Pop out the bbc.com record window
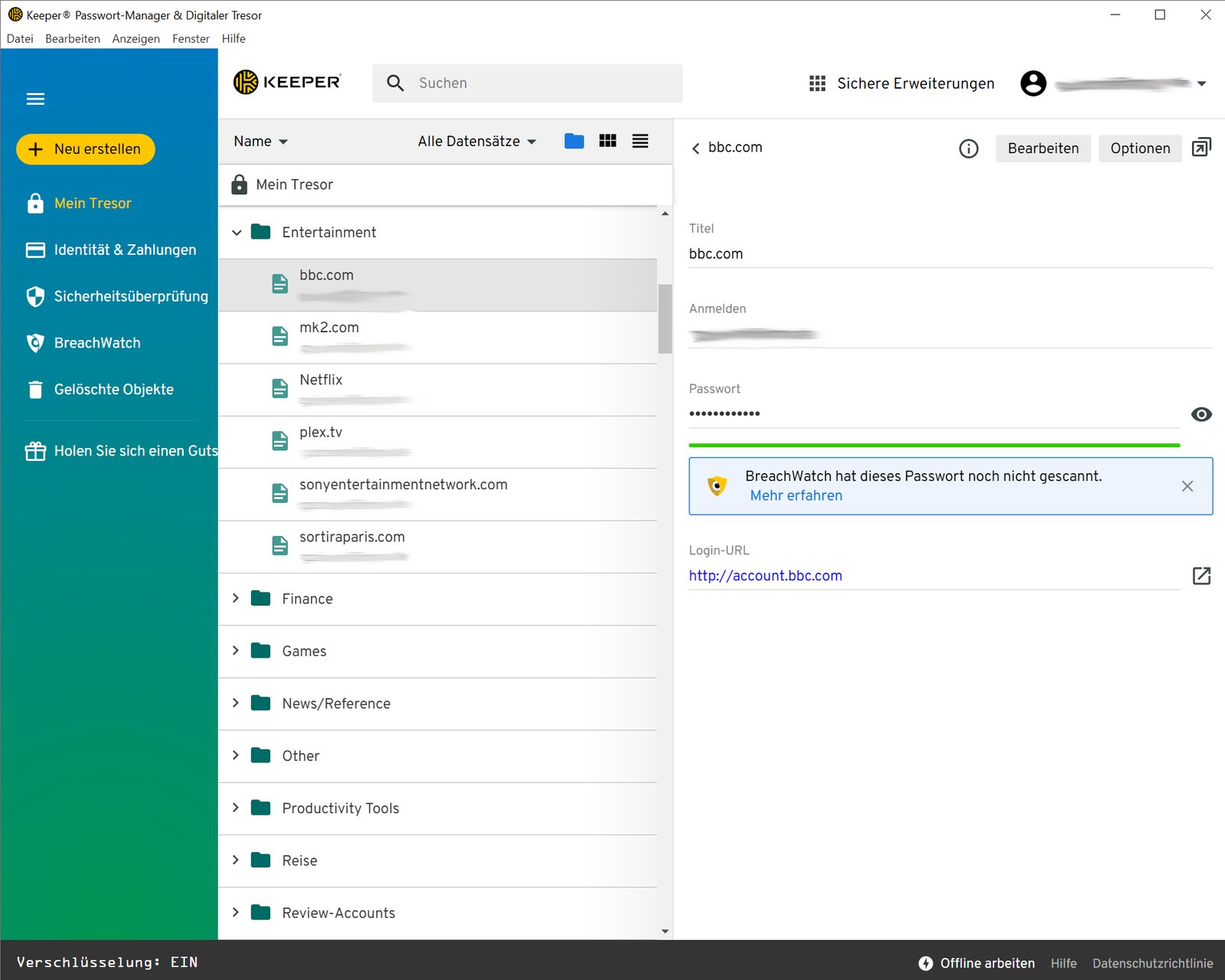Screen dimensions: 1225x980 [1201, 146]
